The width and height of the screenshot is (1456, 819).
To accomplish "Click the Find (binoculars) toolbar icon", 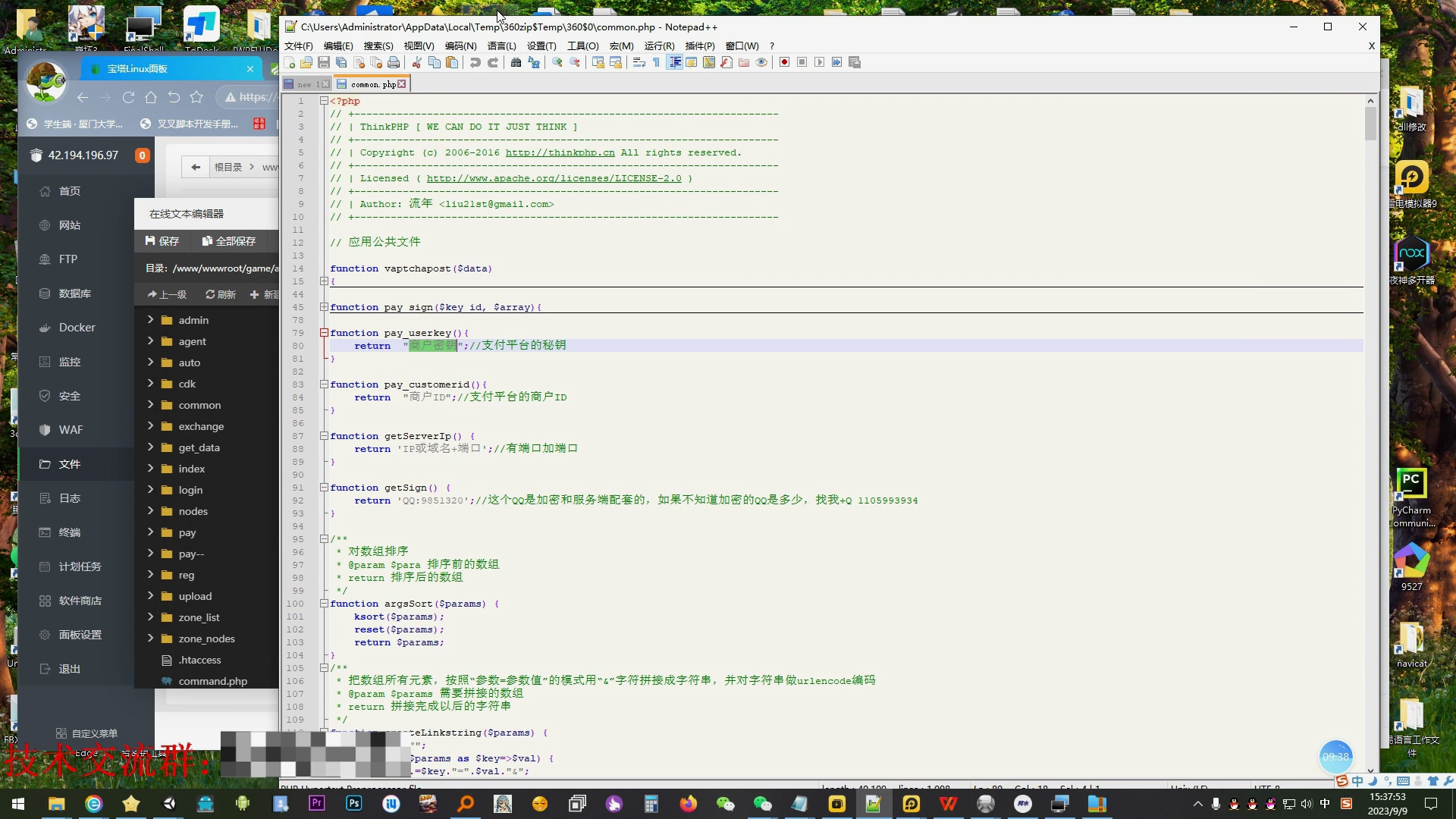I will [516, 62].
